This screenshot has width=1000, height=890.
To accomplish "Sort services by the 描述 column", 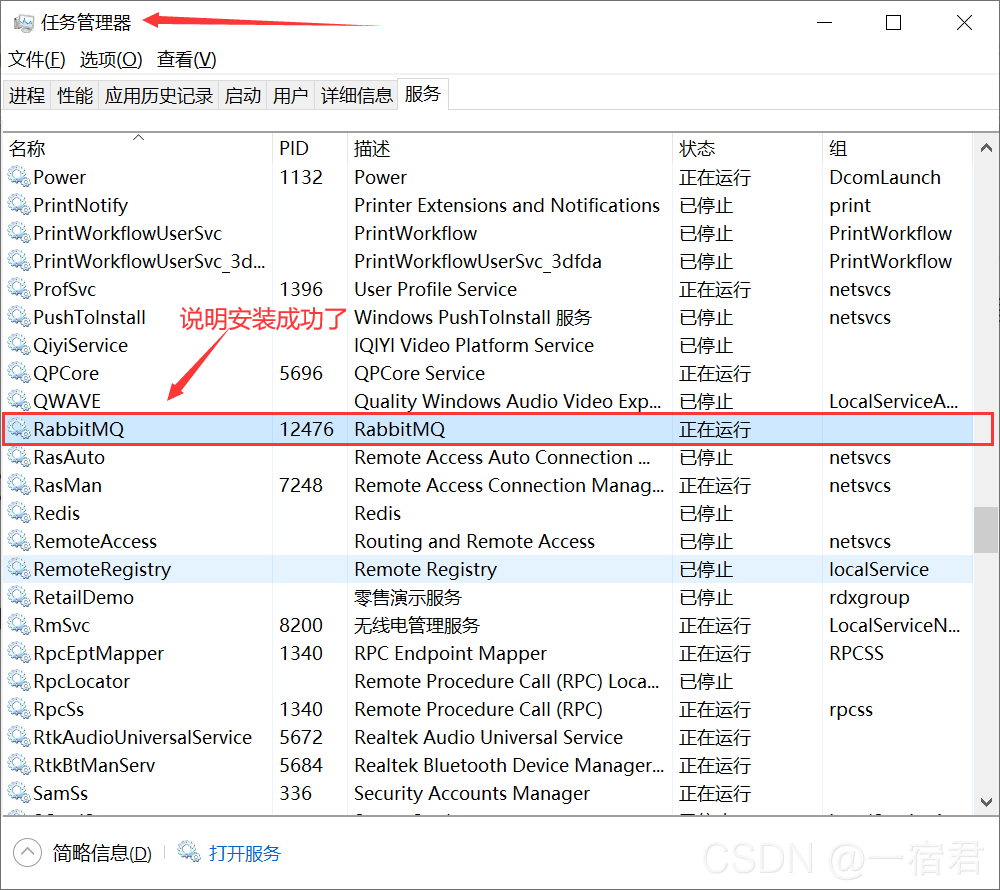I will (510, 149).
